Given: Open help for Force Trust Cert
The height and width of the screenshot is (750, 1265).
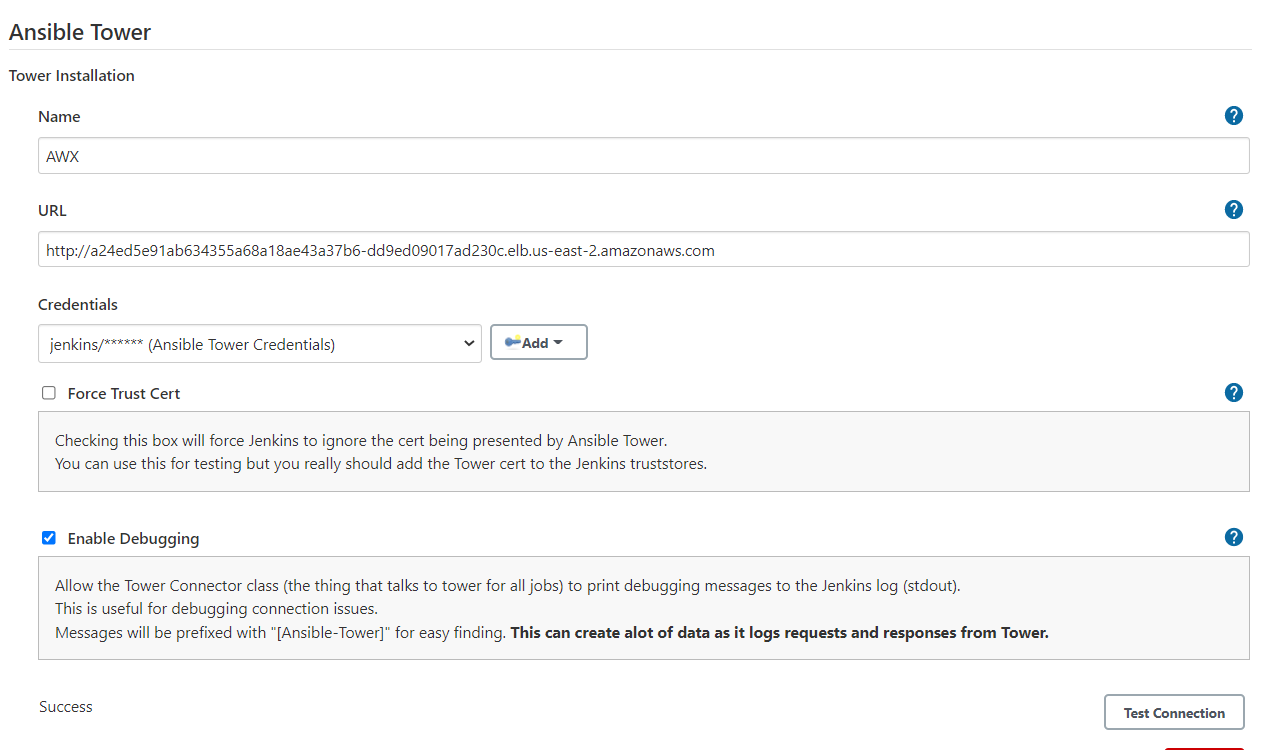Looking at the screenshot, I should (x=1234, y=393).
